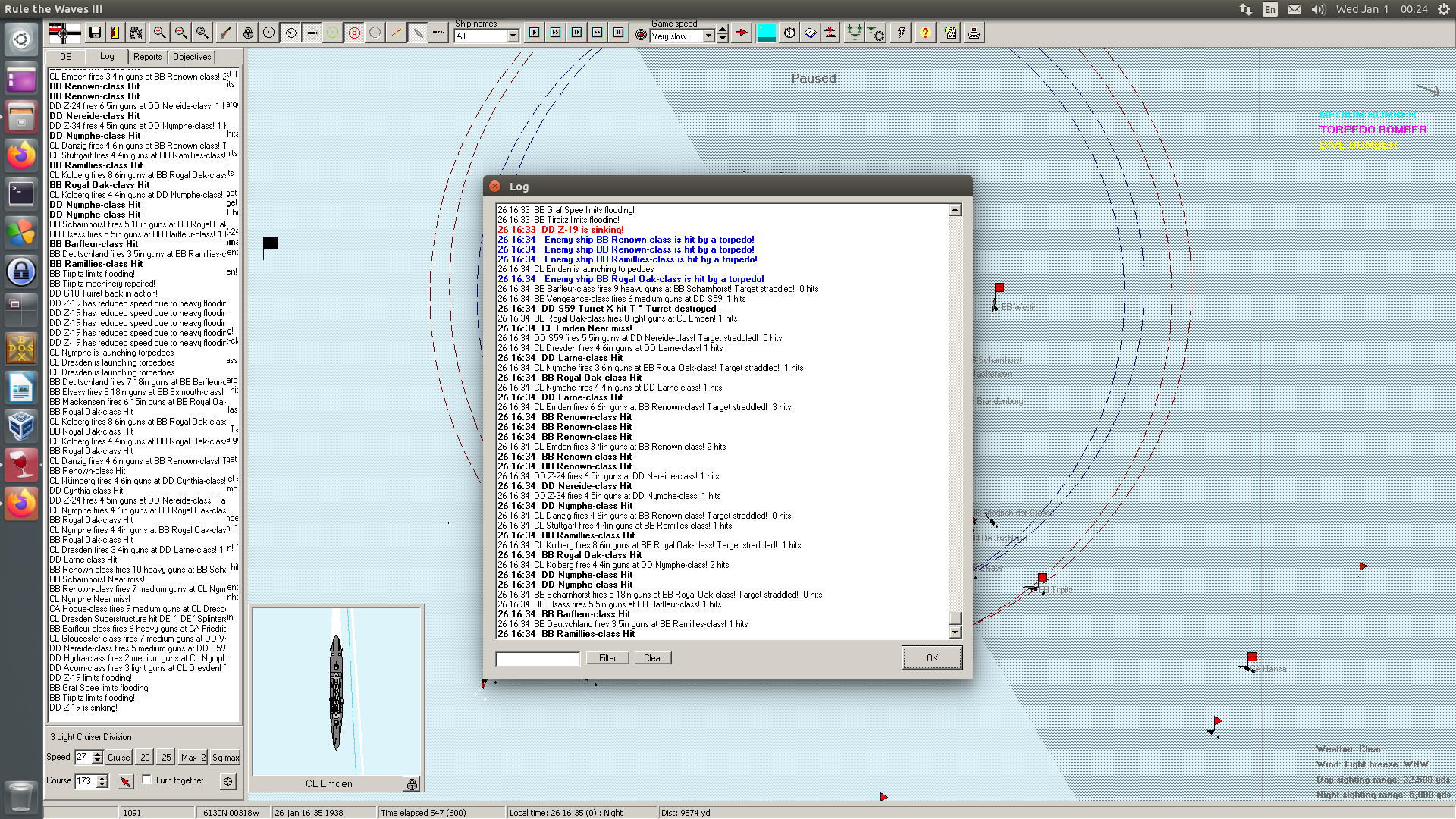Click the lock icon beside CL Emden
1456x819 pixels.
412,784
